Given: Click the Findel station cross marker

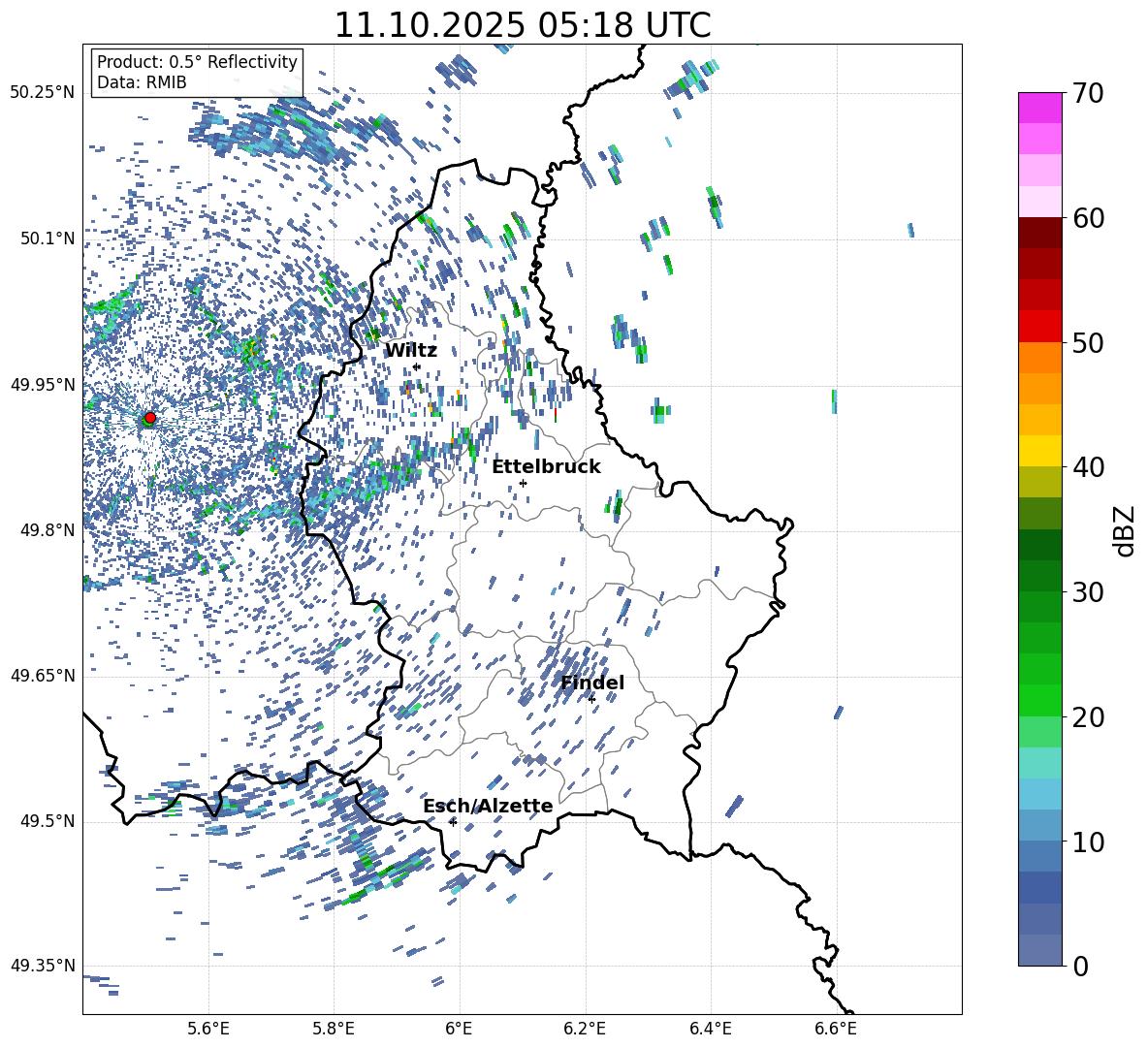Looking at the screenshot, I should click(591, 699).
